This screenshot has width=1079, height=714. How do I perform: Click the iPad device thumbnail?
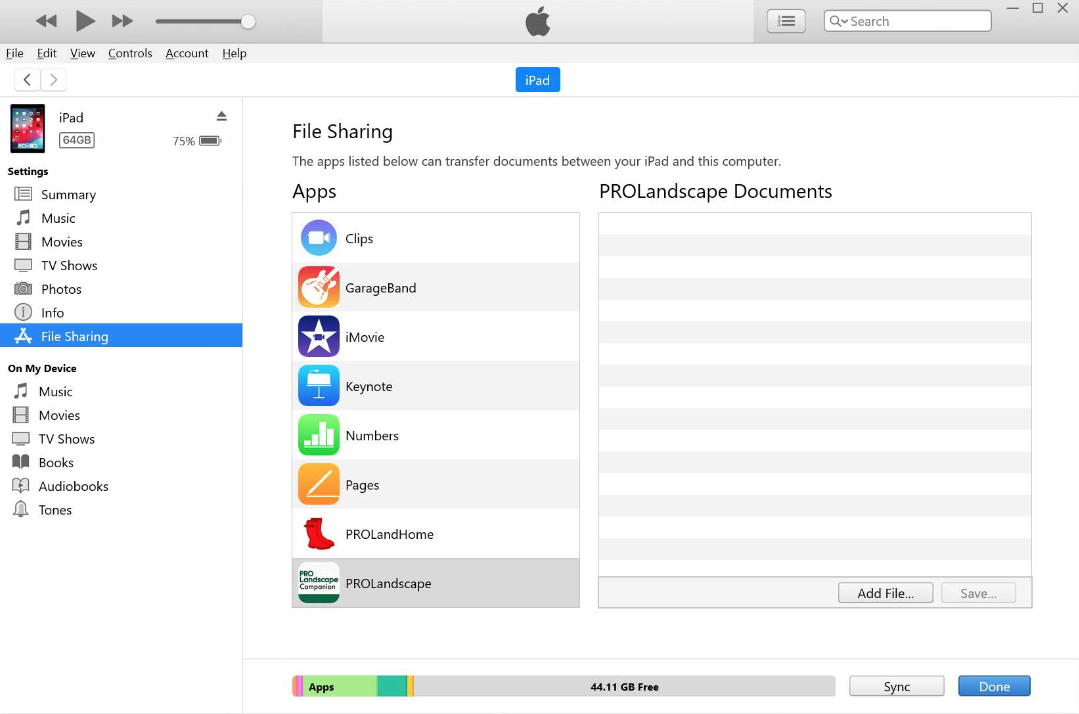click(28, 129)
